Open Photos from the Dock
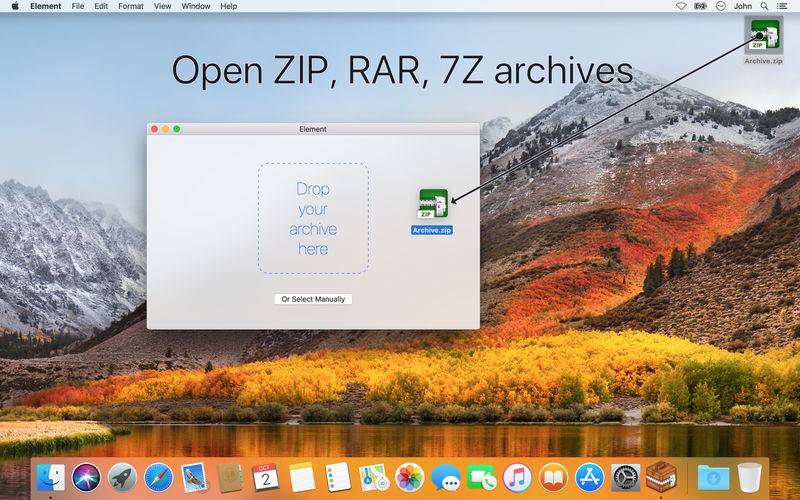Image resolution: width=800 pixels, height=500 pixels. pos(410,478)
